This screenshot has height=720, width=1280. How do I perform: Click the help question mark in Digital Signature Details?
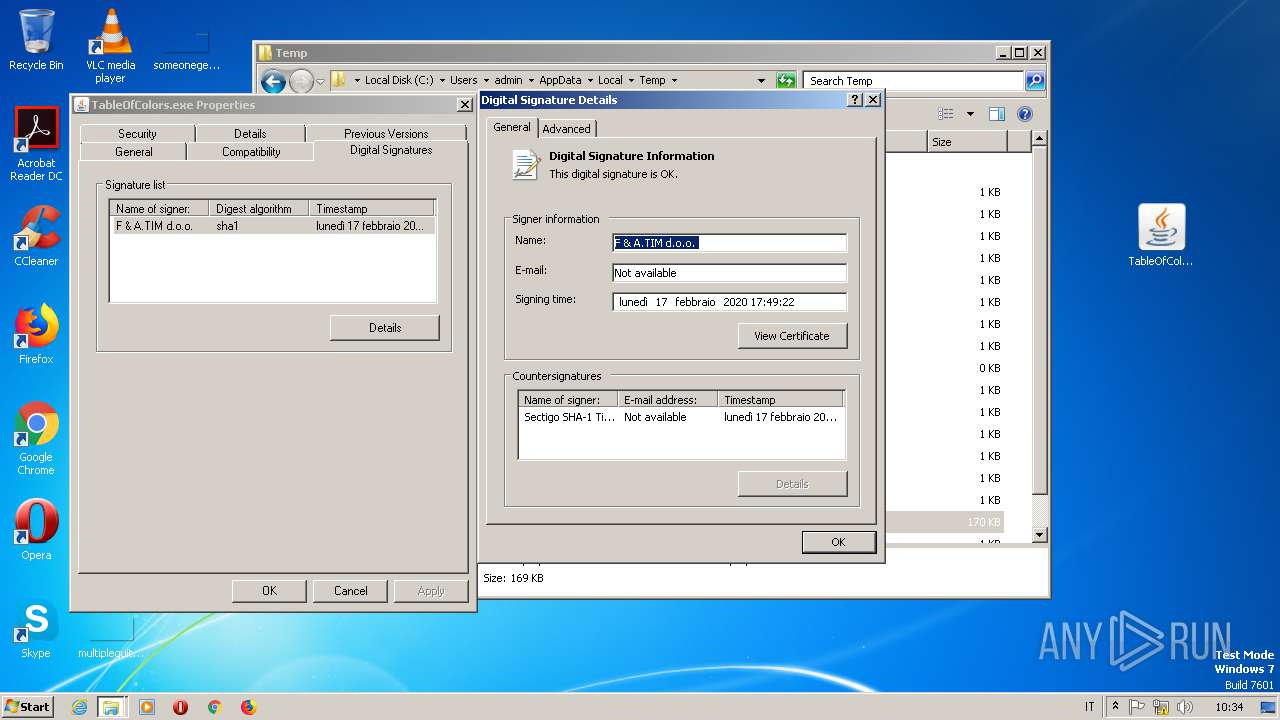pyautogui.click(x=855, y=100)
